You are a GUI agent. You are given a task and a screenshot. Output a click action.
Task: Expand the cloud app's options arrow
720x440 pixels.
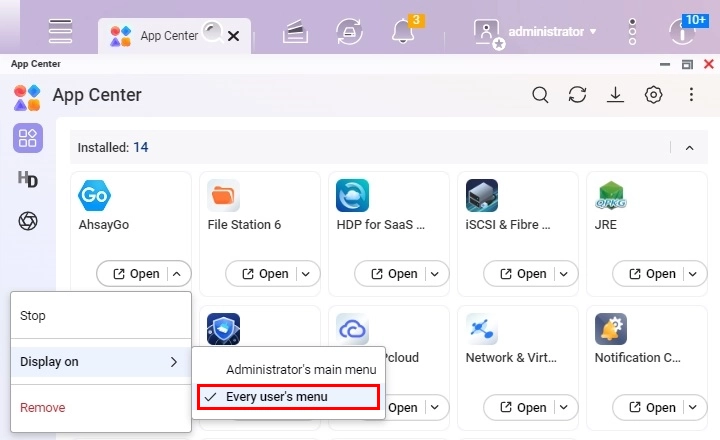click(x=435, y=407)
